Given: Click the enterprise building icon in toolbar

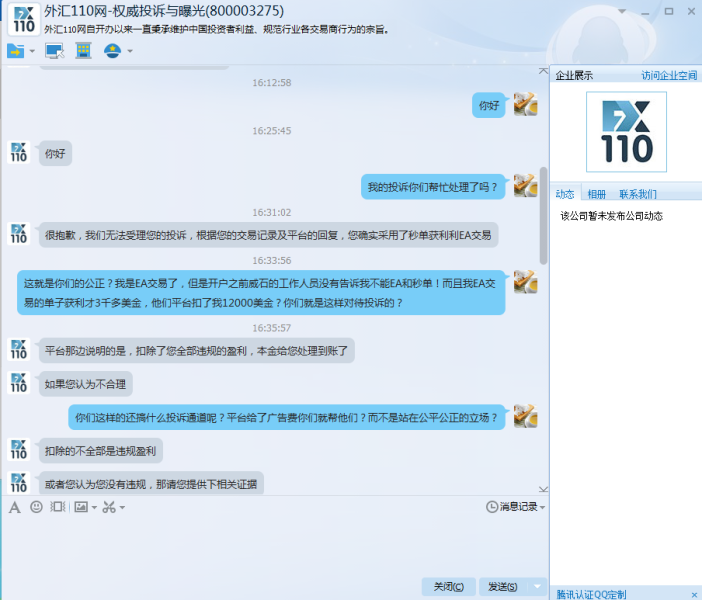Looking at the screenshot, I should tap(84, 51).
